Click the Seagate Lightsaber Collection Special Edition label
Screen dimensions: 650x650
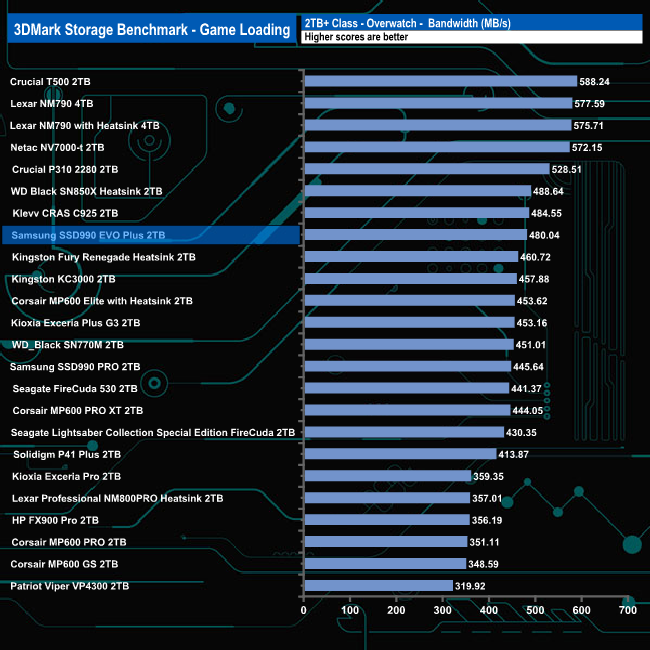tap(153, 433)
